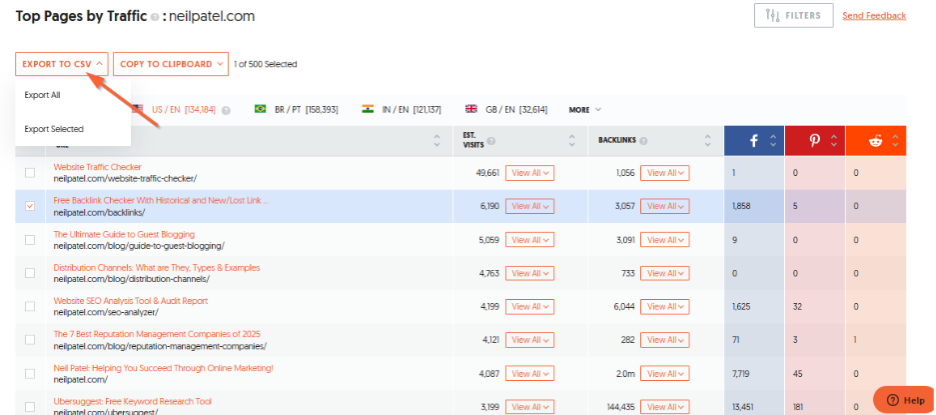Viewport: 936px width, 415px height.
Task: Click the Backlinks info icon
Action: click(x=644, y=142)
